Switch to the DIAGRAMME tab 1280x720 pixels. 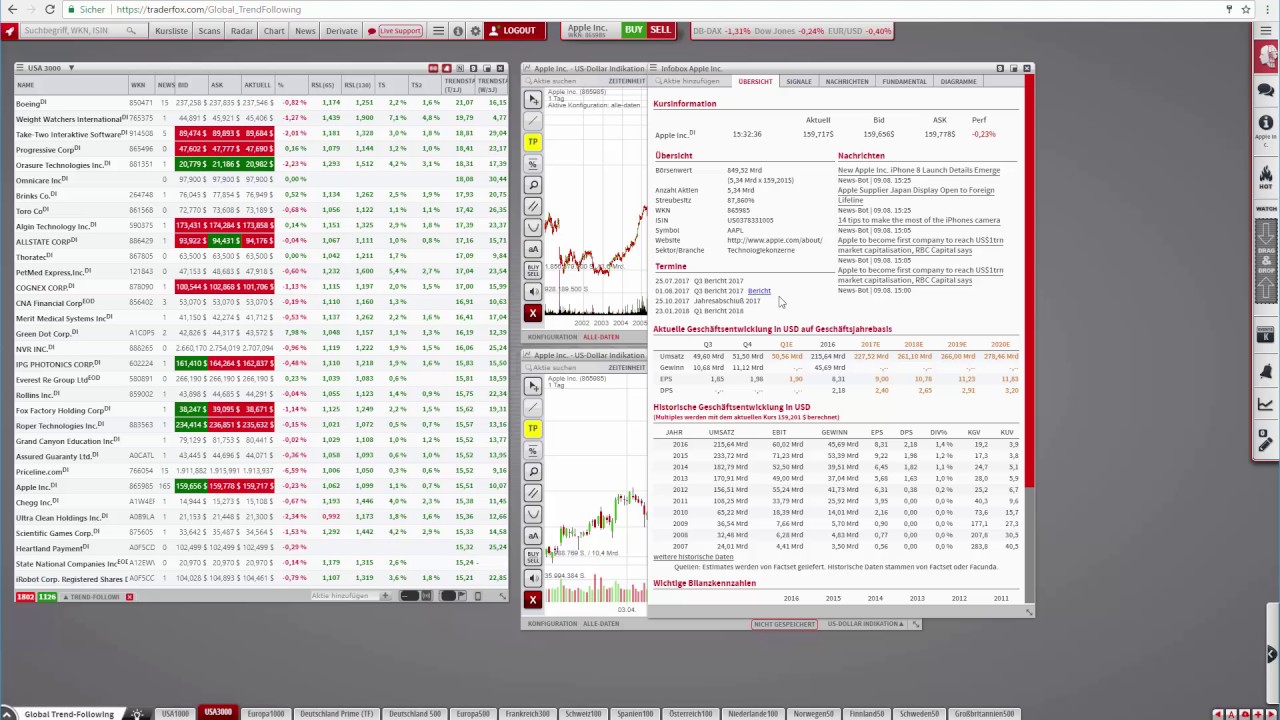pyautogui.click(x=958, y=81)
